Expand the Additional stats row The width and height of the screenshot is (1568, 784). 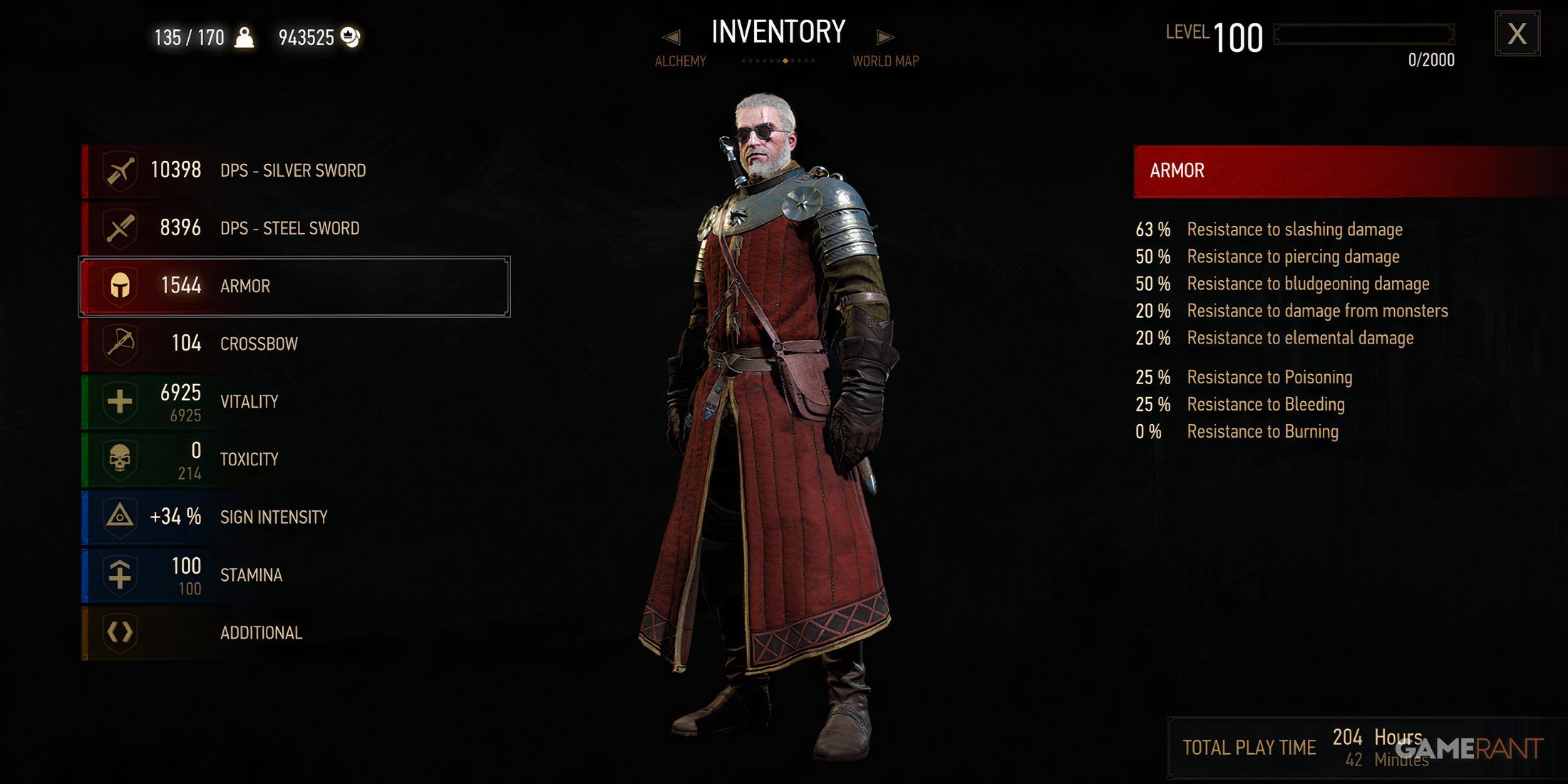point(295,632)
